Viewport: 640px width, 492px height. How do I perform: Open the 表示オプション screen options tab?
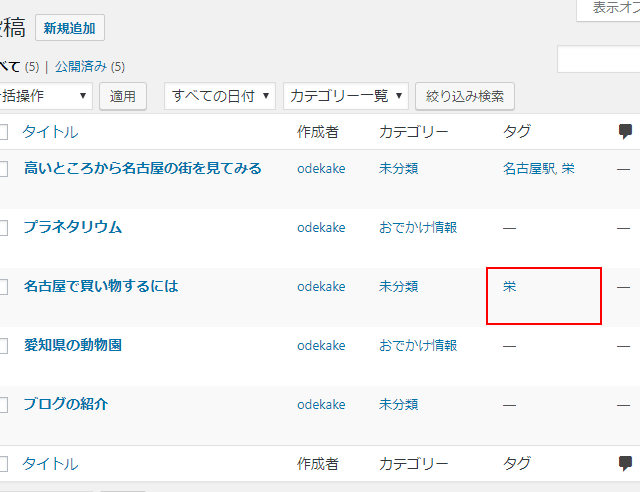pos(610,9)
